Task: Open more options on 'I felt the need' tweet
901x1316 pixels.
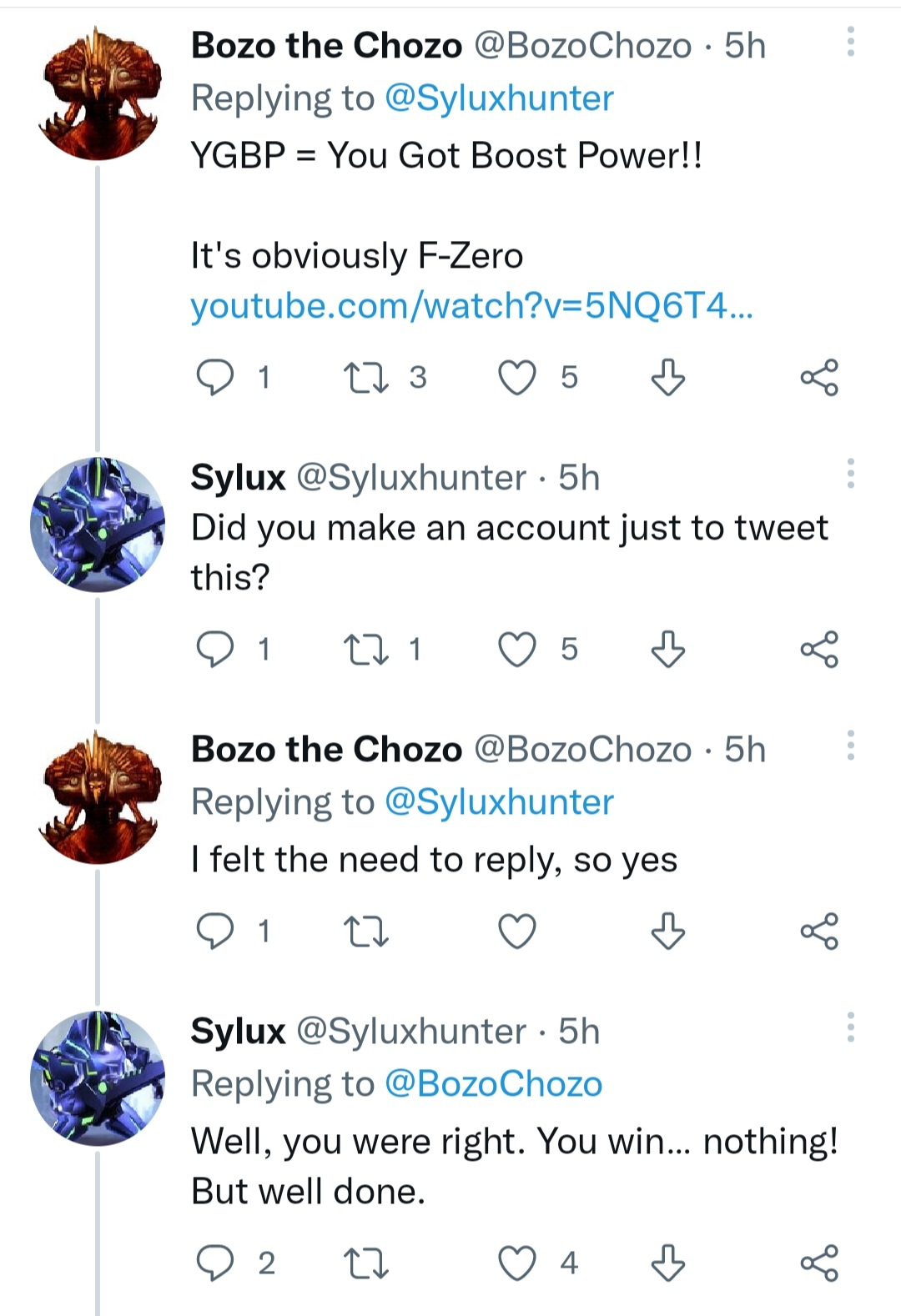Action: pyautogui.click(x=850, y=746)
